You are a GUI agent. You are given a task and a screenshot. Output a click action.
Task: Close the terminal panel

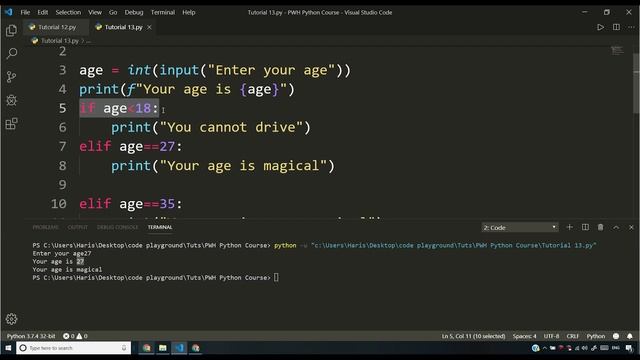click(631, 227)
